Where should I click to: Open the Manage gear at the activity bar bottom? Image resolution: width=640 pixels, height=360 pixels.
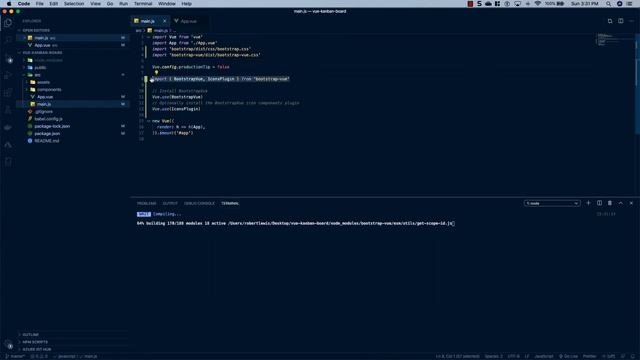8,344
